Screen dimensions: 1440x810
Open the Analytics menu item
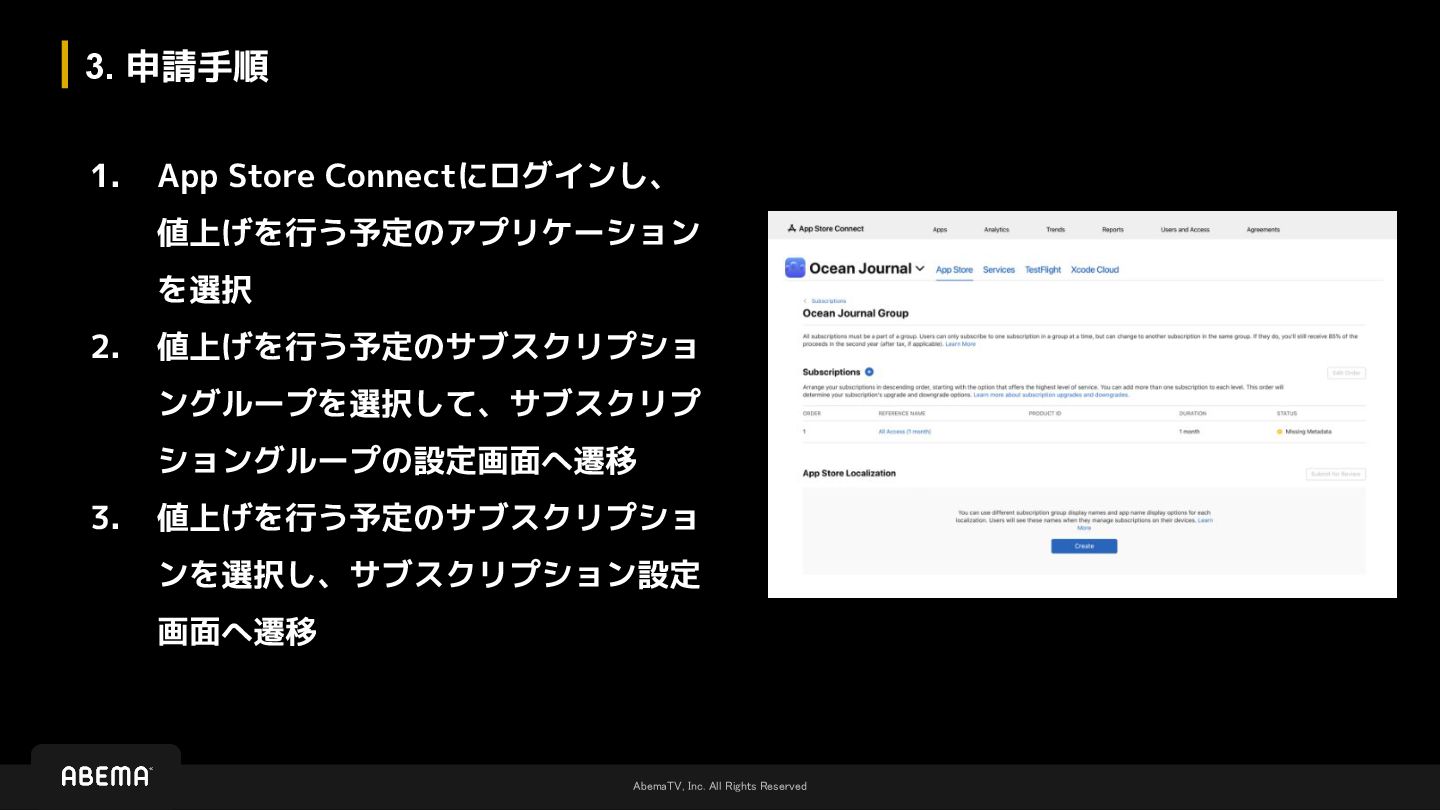point(996,230)
